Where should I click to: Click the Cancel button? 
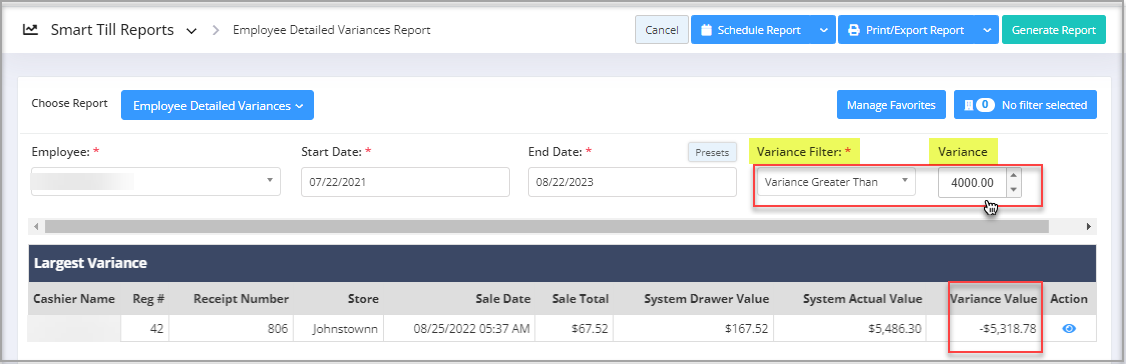pyautogui.click(x=662, y=30)
